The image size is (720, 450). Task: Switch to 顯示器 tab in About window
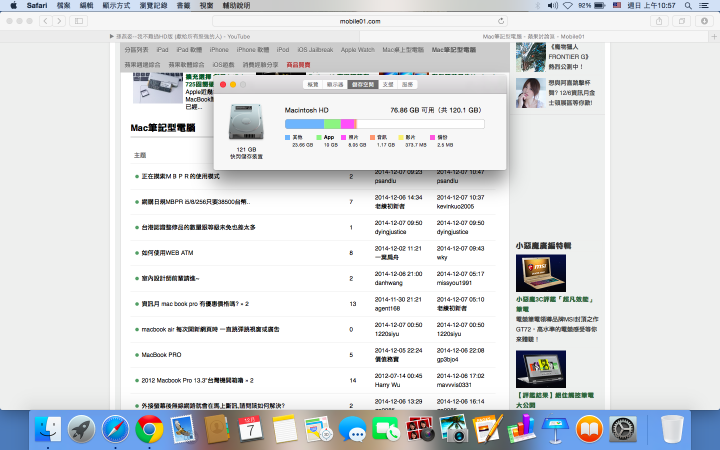click(335, 84)
